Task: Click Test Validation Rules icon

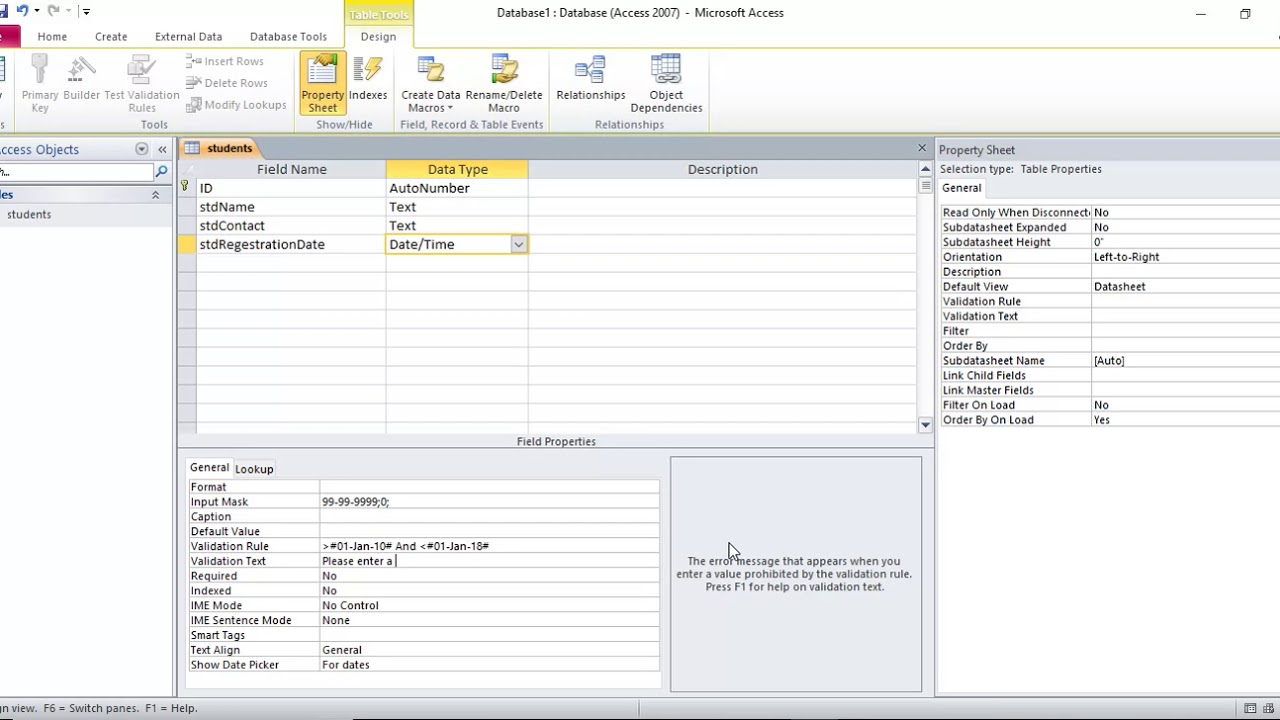Action: 142,84
